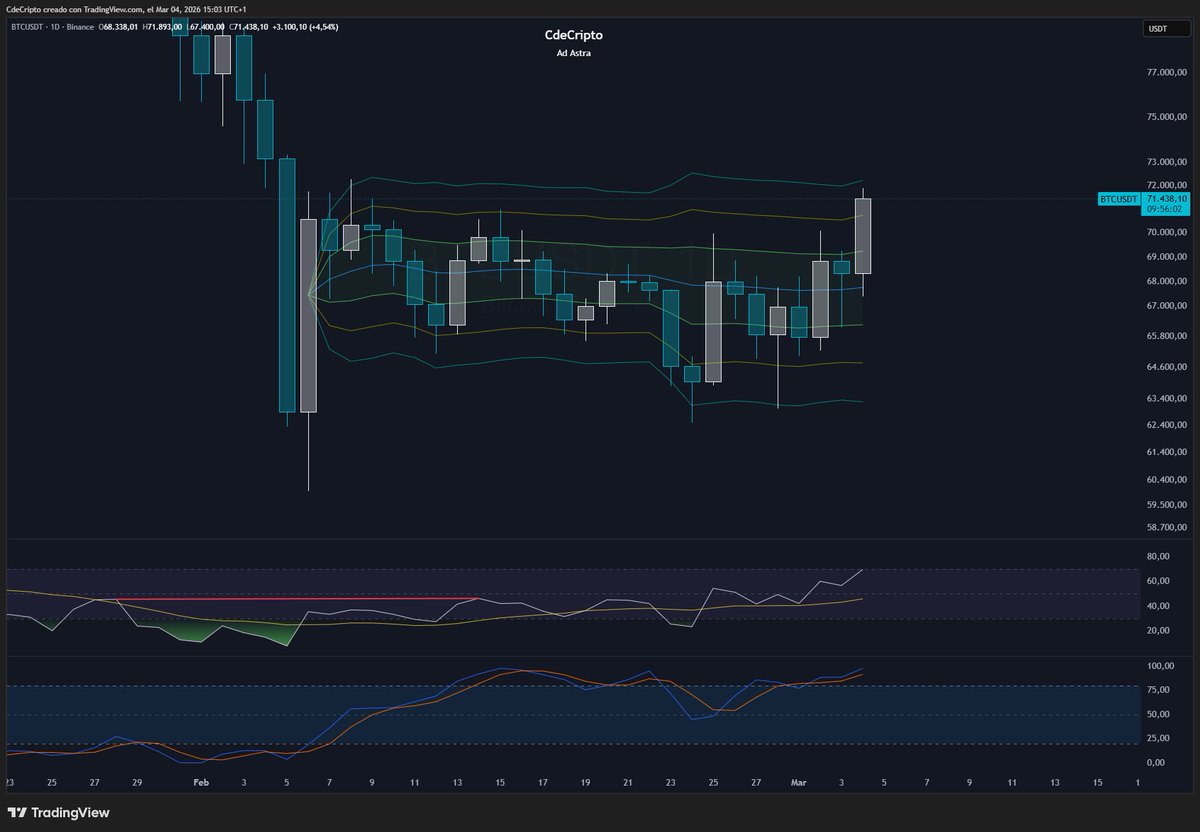Click the 65.800,00 price axis label

coord(1167,337)
